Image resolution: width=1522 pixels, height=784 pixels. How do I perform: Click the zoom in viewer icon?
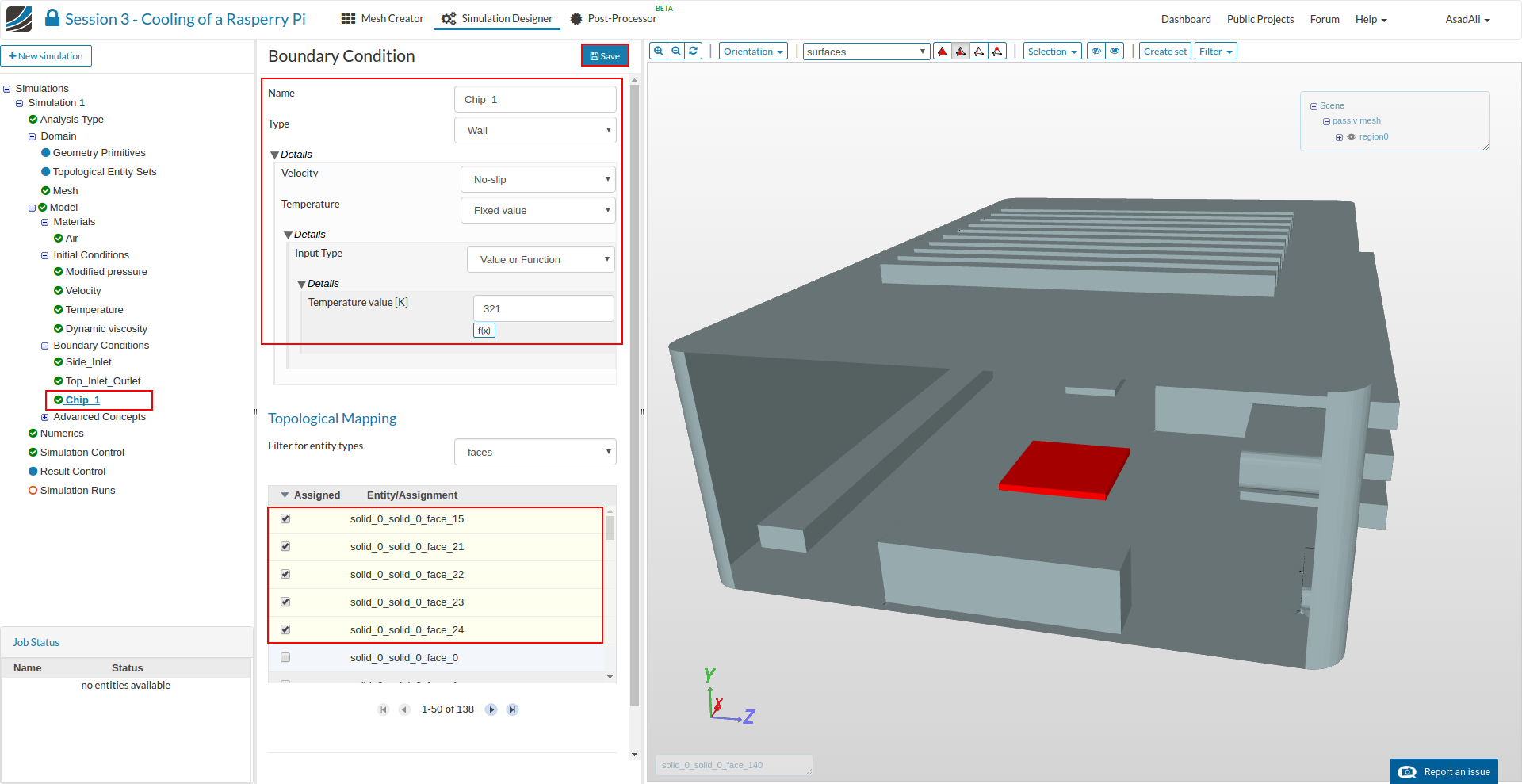point(658,52)
